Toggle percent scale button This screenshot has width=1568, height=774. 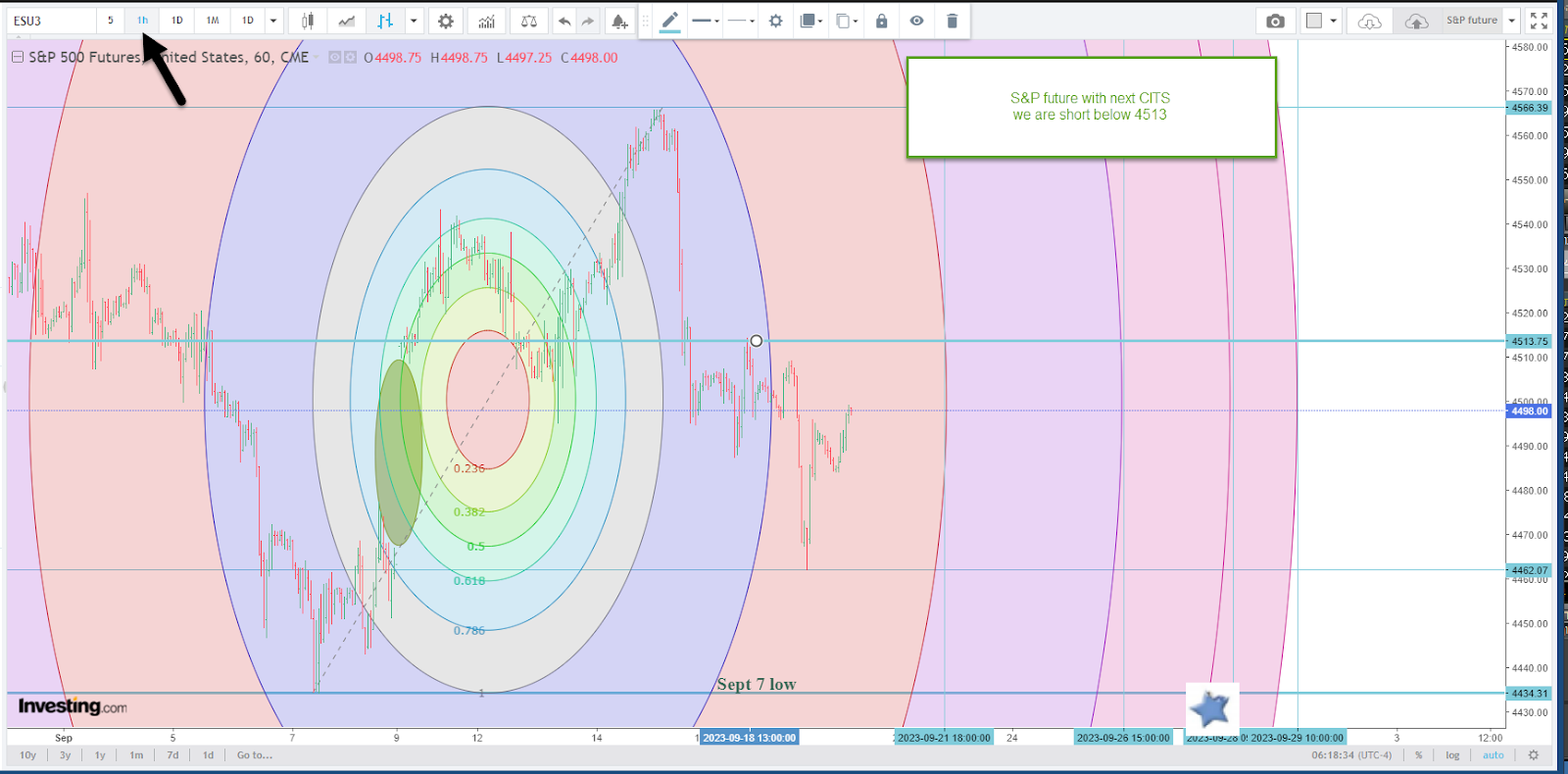click(1418, 755)
